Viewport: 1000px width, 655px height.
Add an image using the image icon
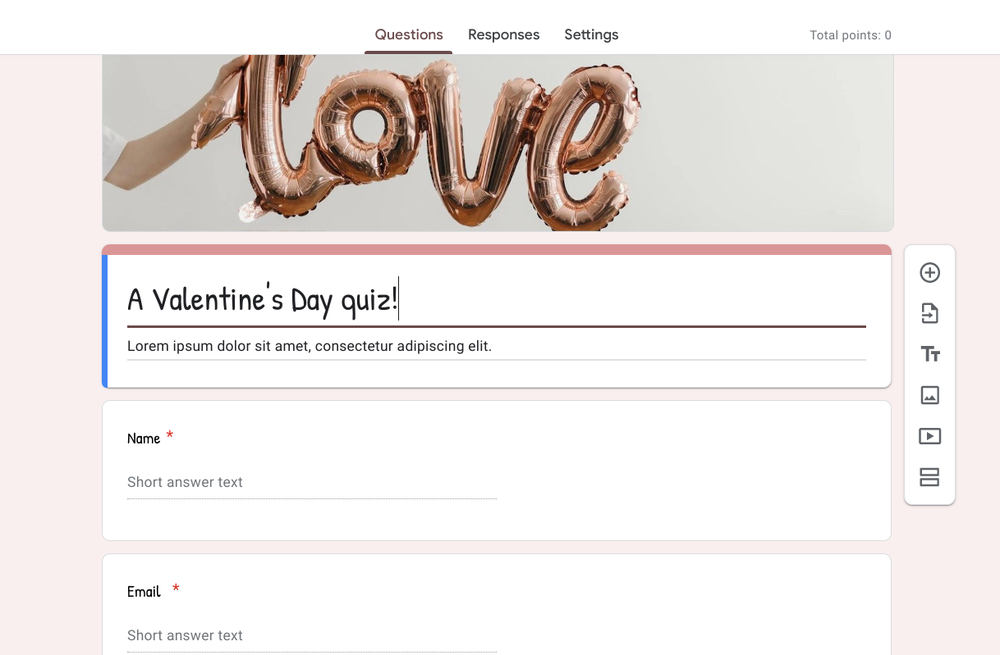929,395
